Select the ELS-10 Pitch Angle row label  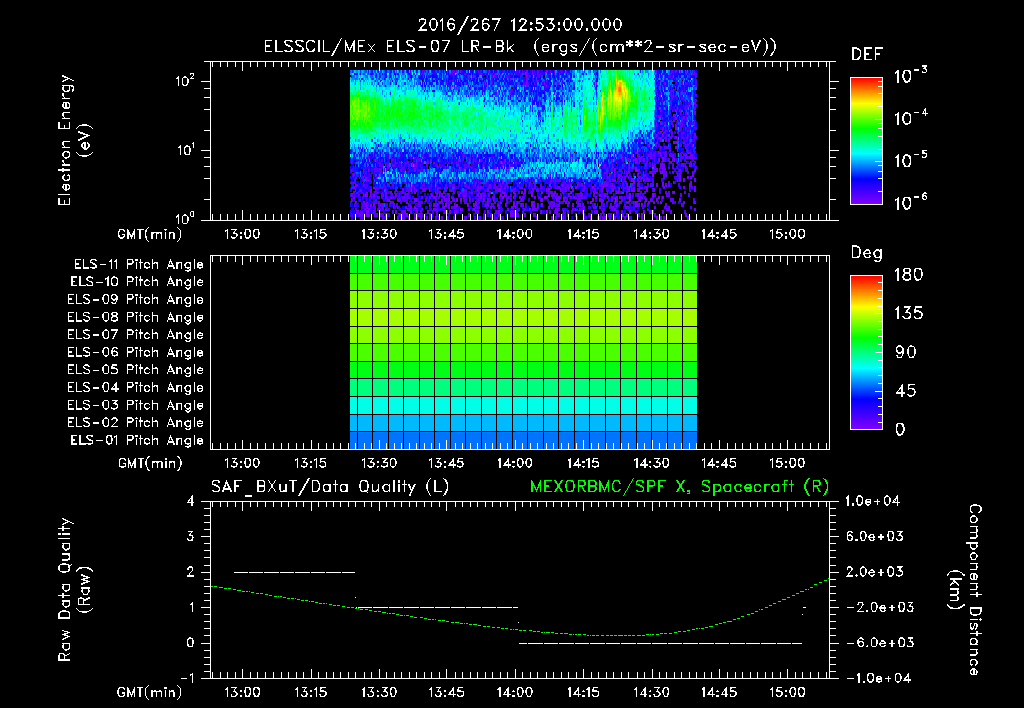(x=137, y=282)
